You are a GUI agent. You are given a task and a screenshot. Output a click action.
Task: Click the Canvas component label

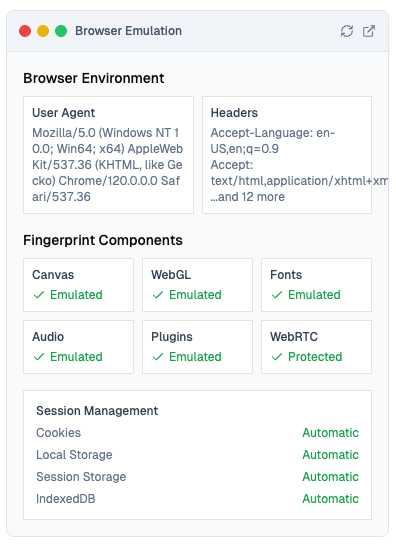point(53,275)
